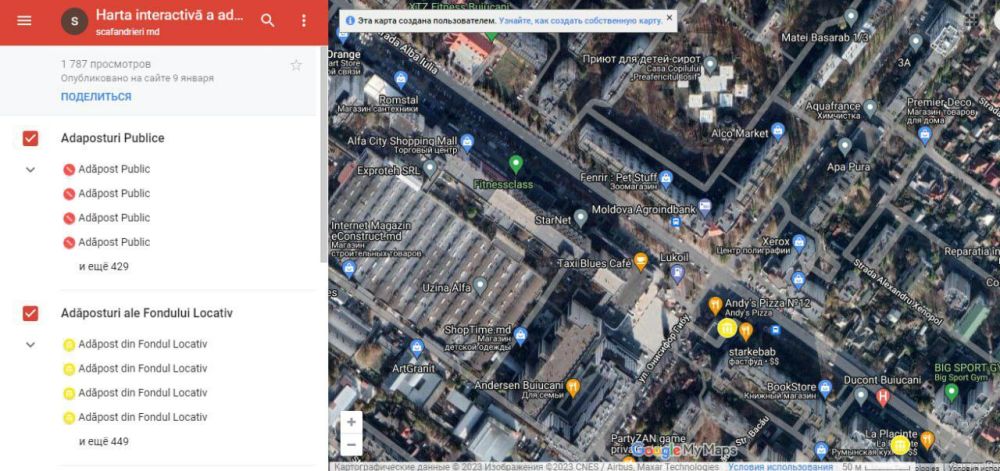Dismiss the user-created map notice
This screenshot has width=1000, height=471.
669,18
